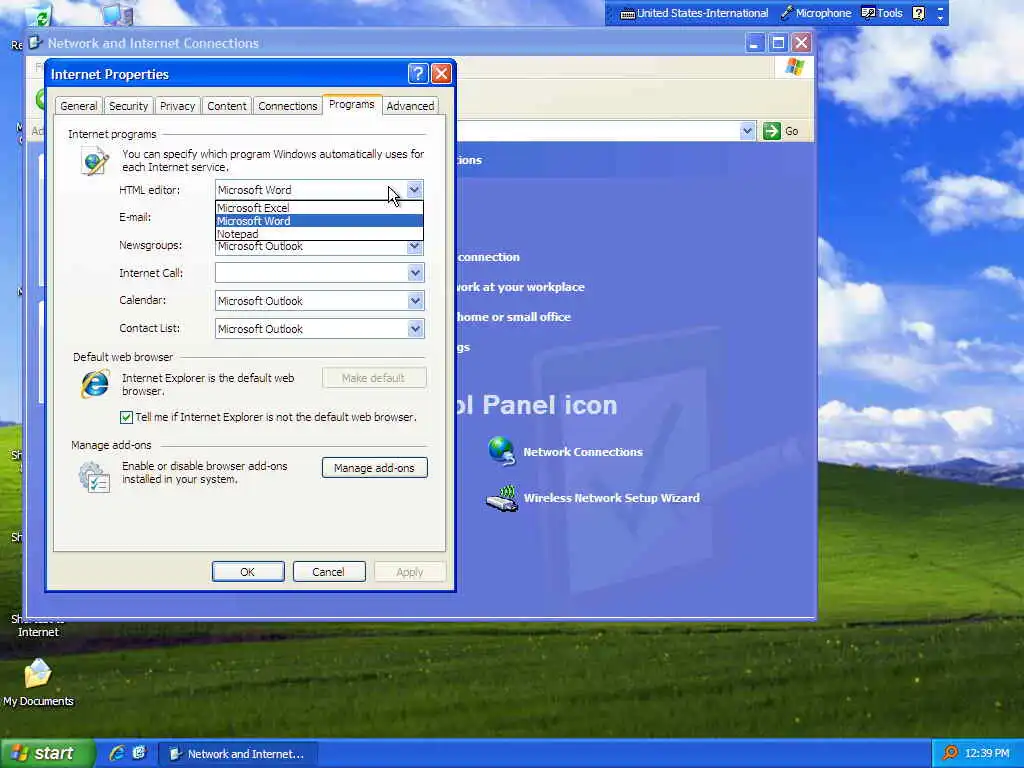Click the Microphone language bar button
Screen dimensions: 1024x768
816,13
